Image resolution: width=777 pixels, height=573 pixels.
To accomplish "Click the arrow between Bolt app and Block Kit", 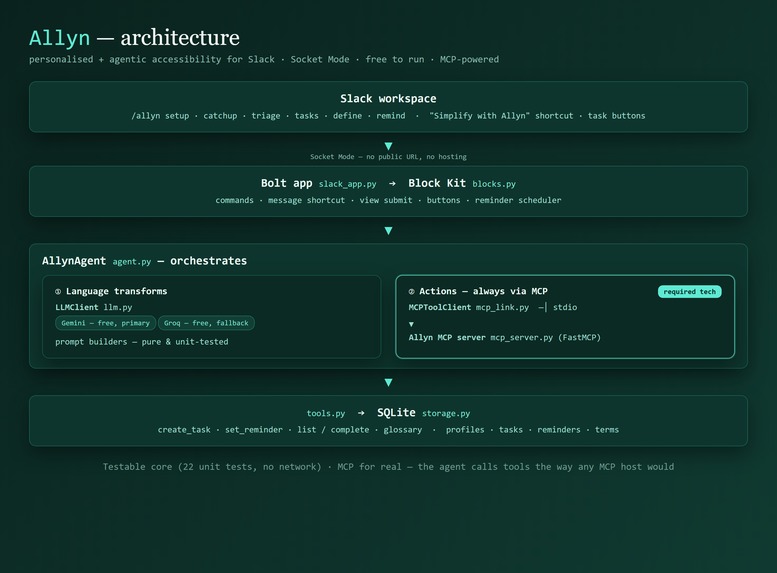I will [392, 183].
